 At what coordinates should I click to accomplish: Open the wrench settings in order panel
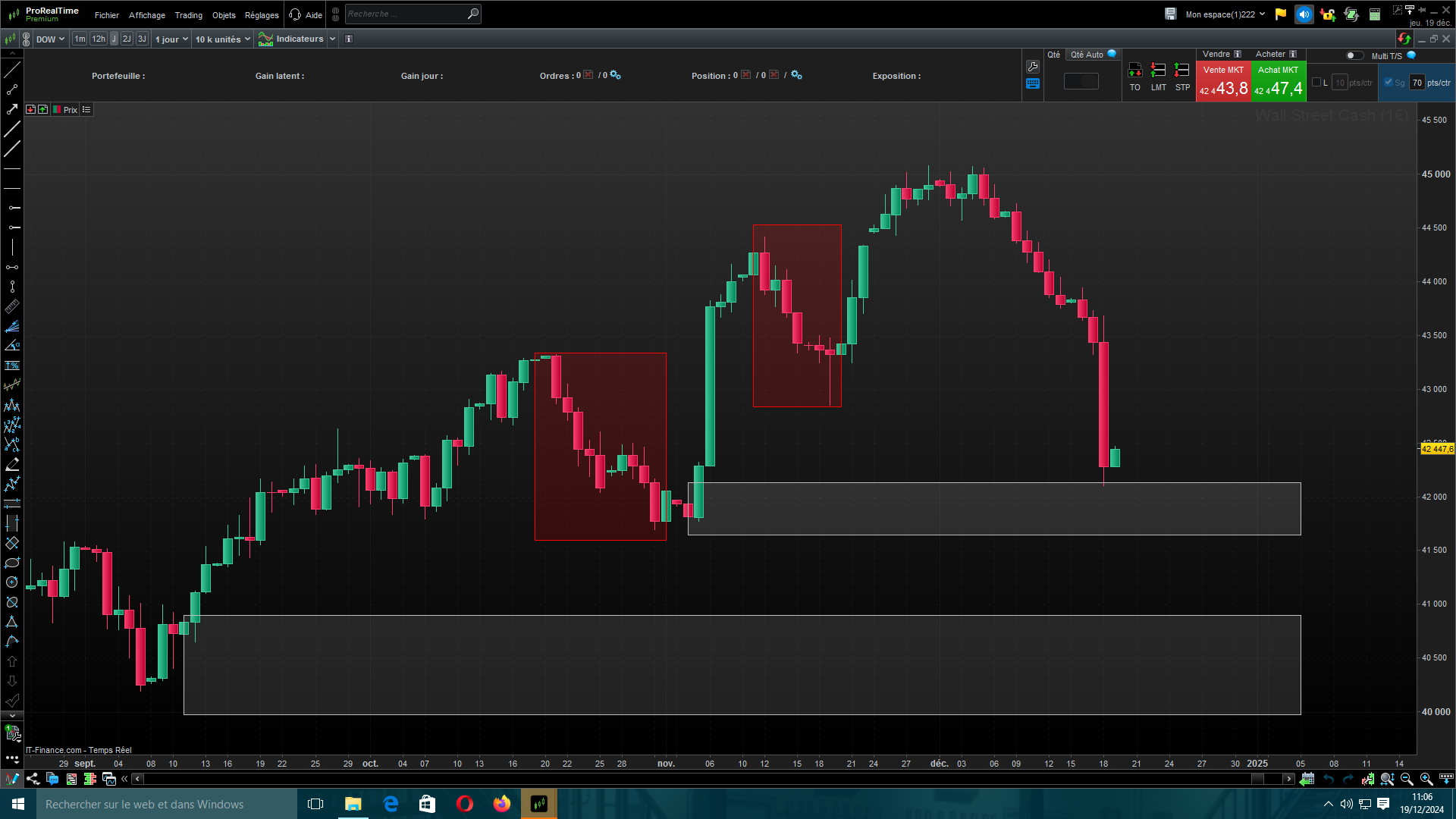[1033, 67]
